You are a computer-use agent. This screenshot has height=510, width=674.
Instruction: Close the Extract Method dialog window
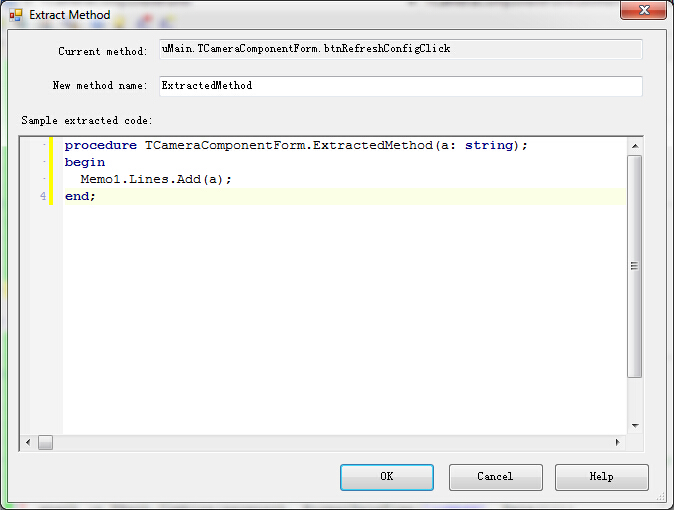(643, 10)
